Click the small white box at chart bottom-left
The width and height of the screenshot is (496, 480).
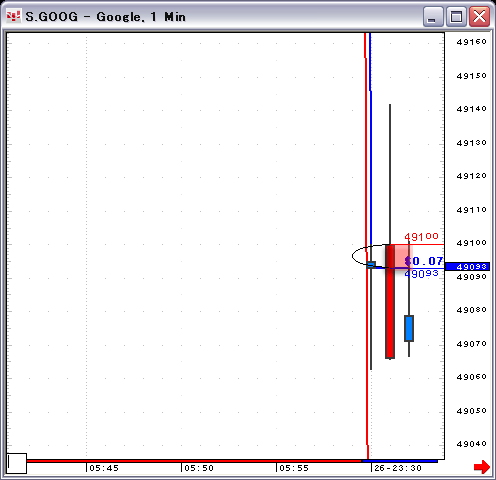coord(17,463)
